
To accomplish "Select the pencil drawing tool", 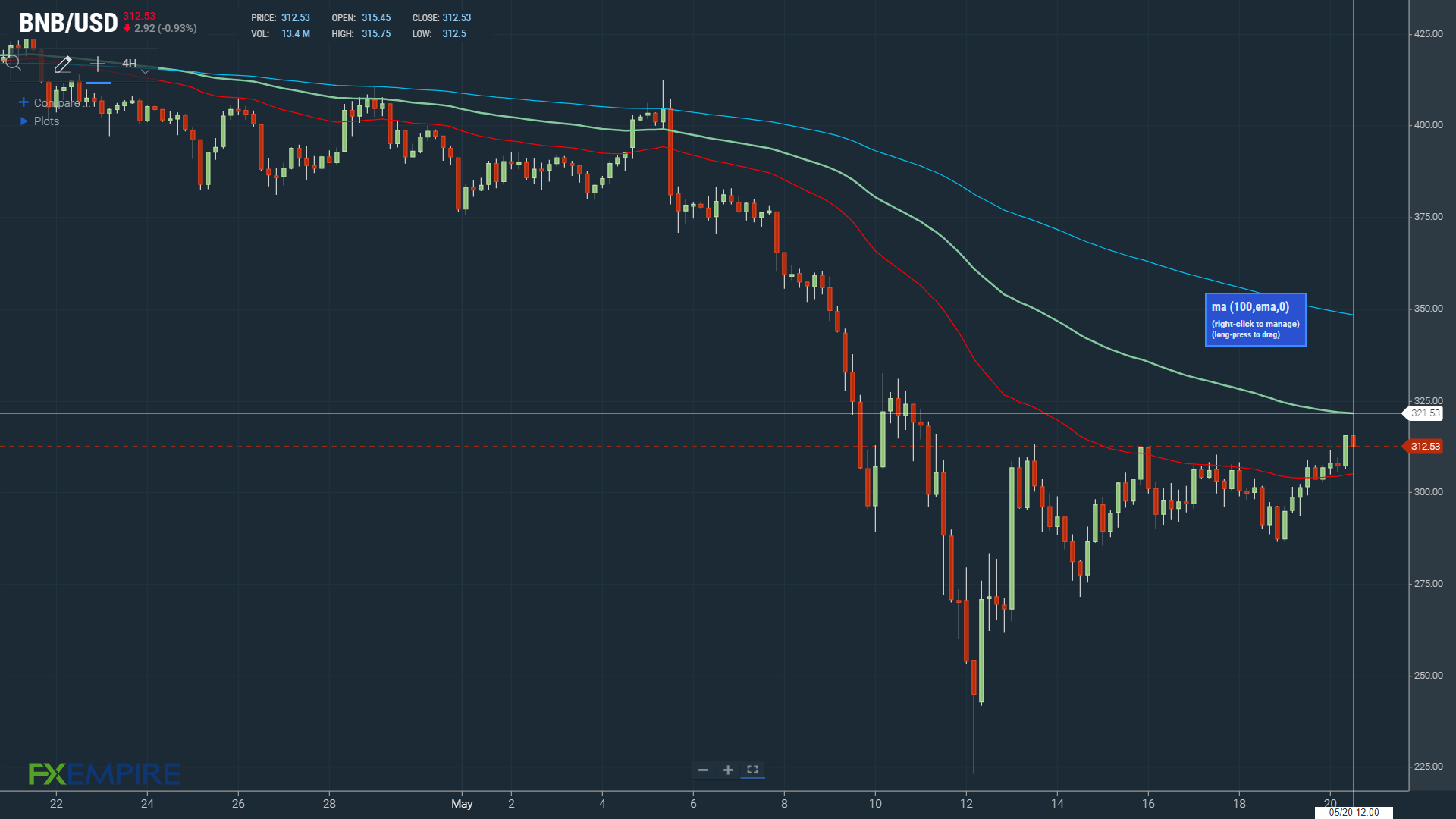I will pyautogui.click(x=63, y=64).
